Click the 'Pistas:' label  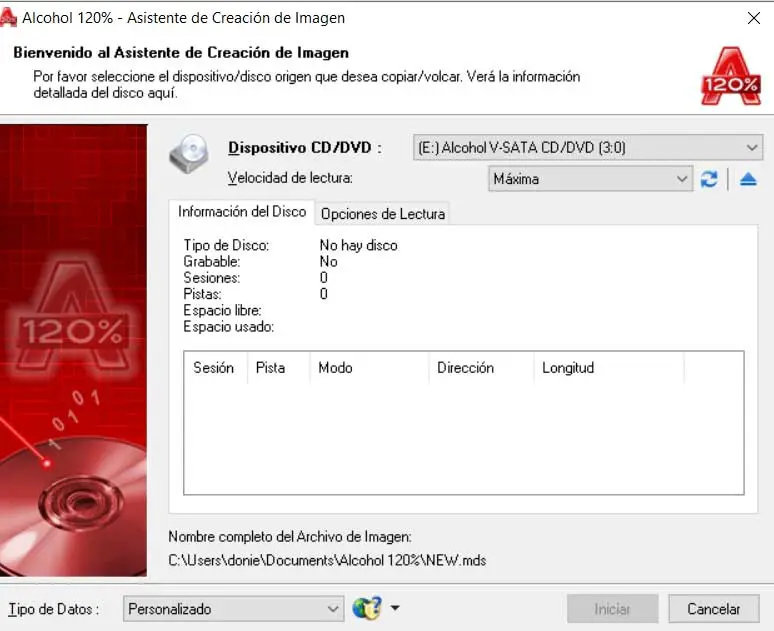coord(202,294)
